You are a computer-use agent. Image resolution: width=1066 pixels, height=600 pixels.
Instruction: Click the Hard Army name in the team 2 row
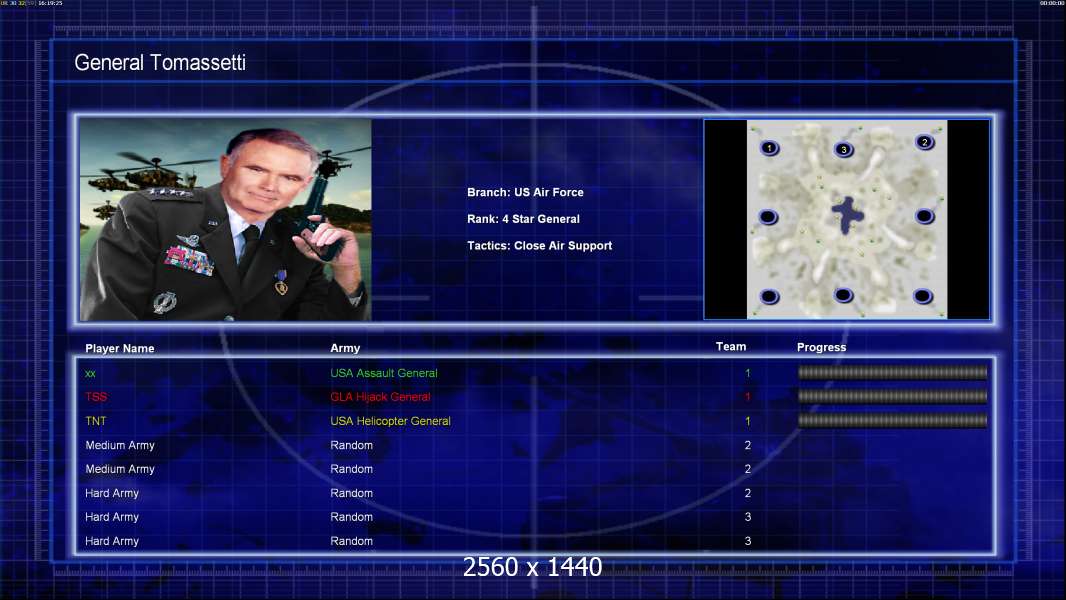[111, 493]
